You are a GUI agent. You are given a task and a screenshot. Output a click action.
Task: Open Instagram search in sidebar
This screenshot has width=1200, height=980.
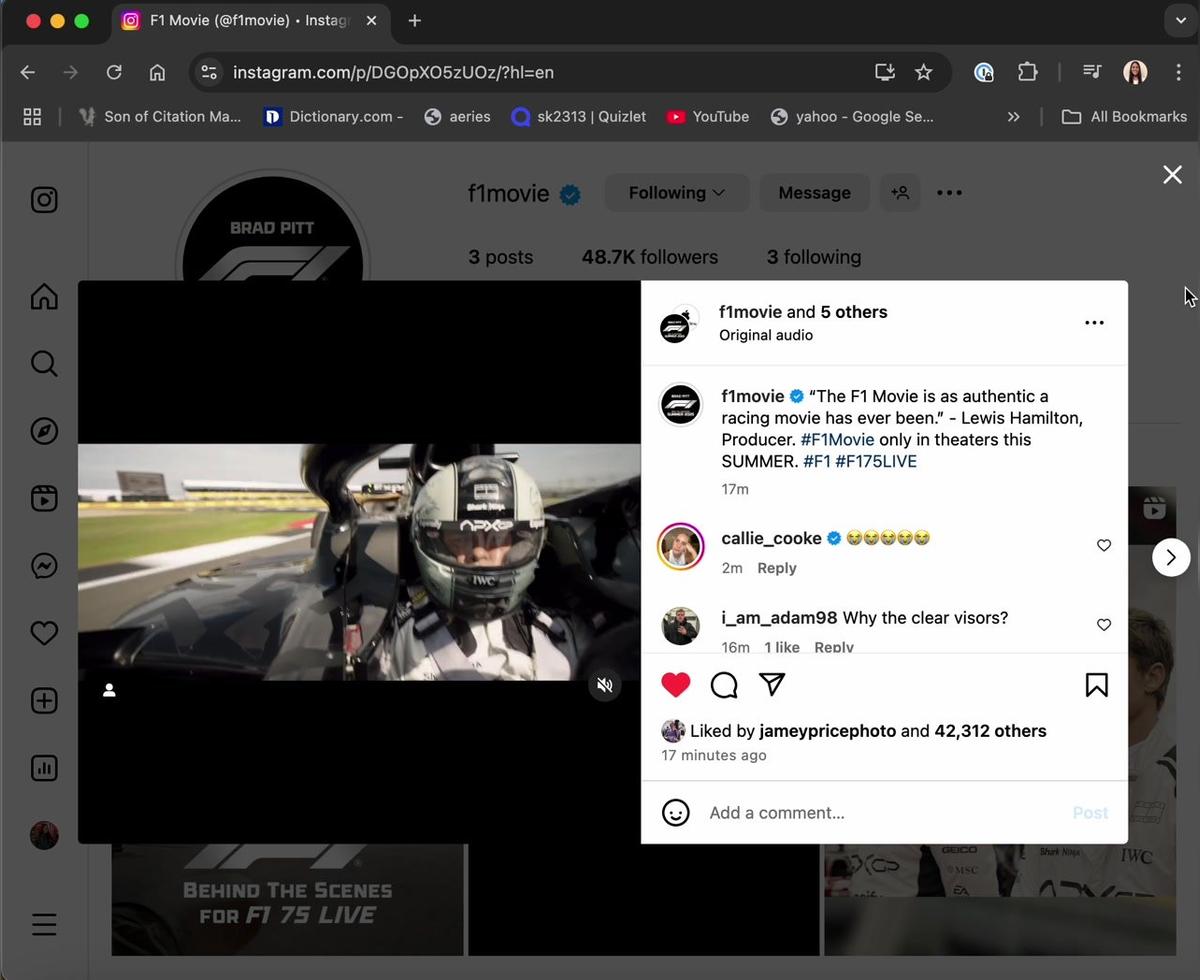[44, 363]
